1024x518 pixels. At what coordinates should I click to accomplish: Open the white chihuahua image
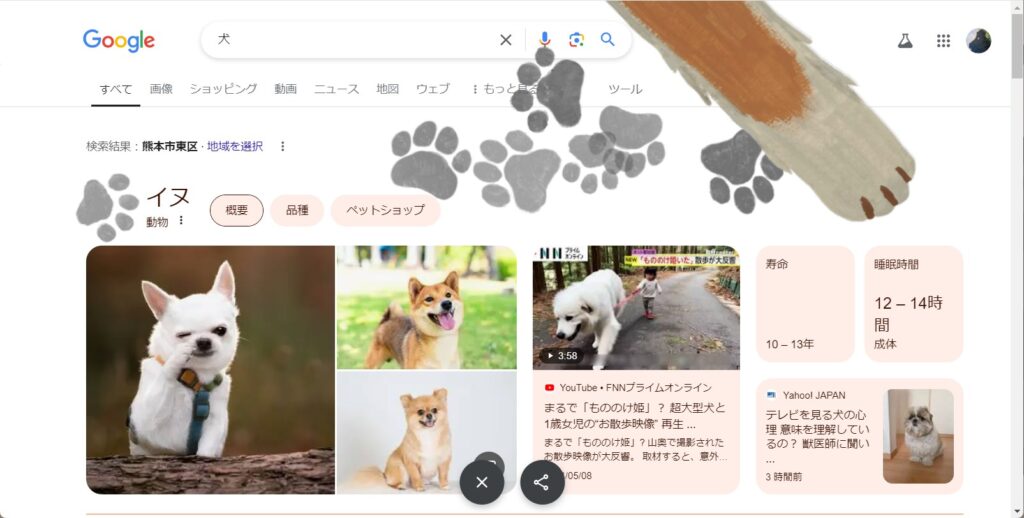tap(210, 369)
